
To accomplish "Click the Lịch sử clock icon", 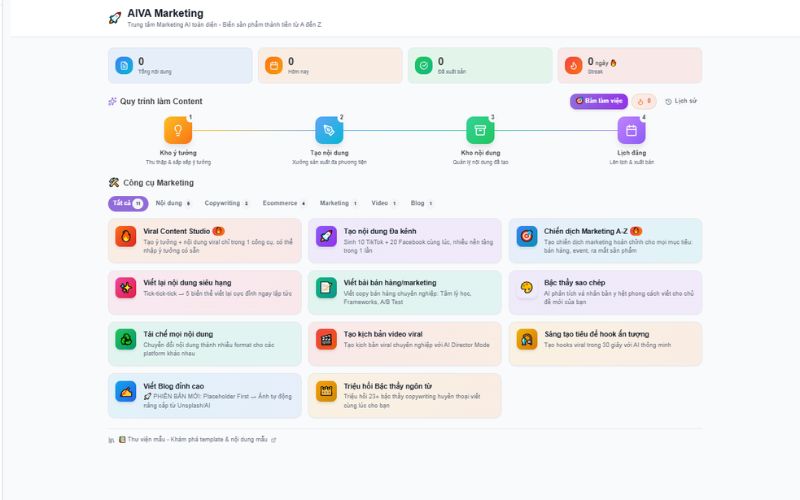I will point(668,102).
